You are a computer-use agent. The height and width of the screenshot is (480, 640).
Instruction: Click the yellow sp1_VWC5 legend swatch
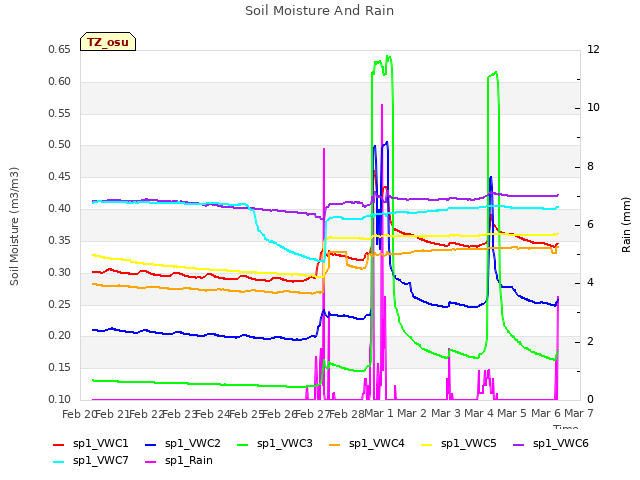click(x=427, y=445)
